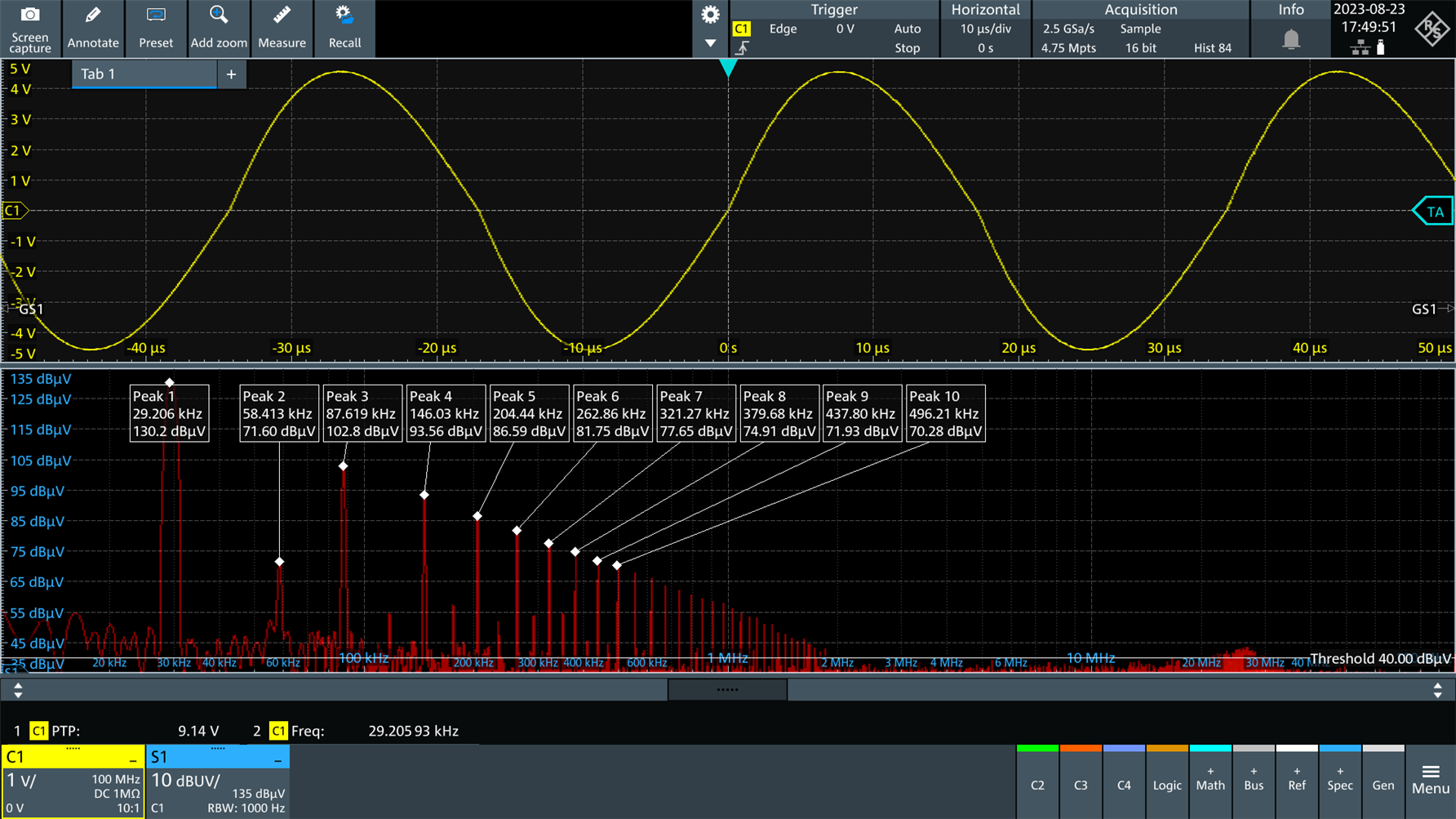Toggle channel C2 on
The image size is (1456, 819).
pos(1037,784)
